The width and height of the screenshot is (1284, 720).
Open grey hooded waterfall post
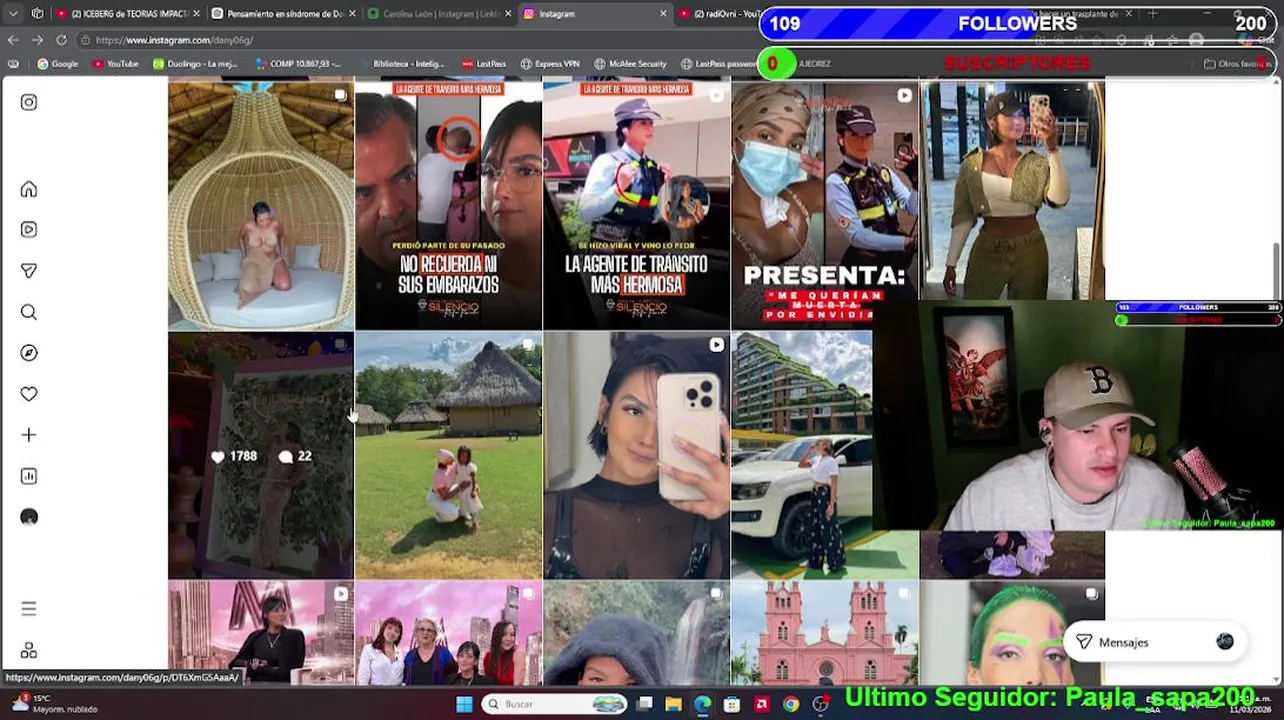click(x=637, y=634)
